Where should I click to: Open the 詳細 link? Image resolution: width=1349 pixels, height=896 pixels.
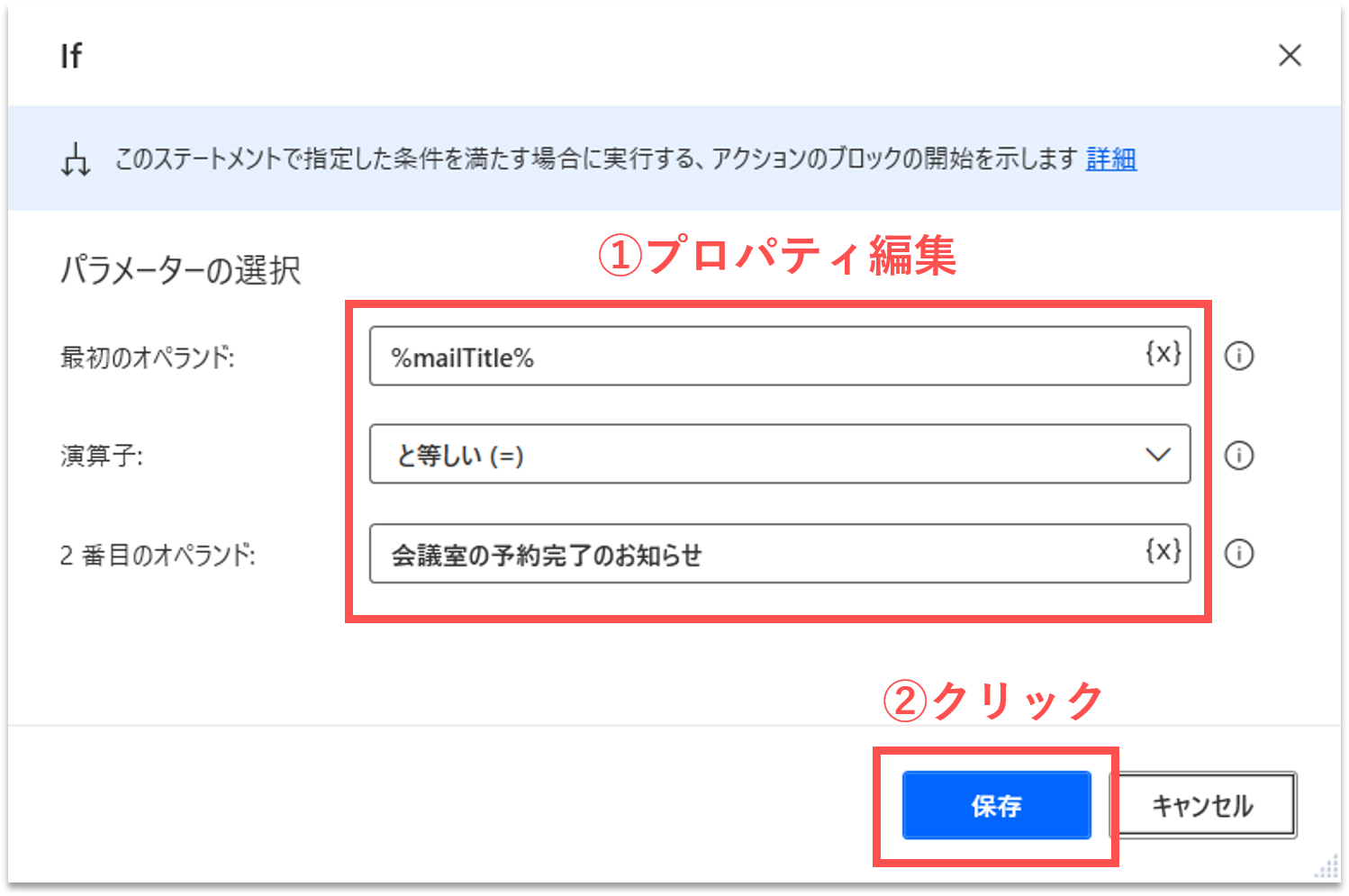1111,159
